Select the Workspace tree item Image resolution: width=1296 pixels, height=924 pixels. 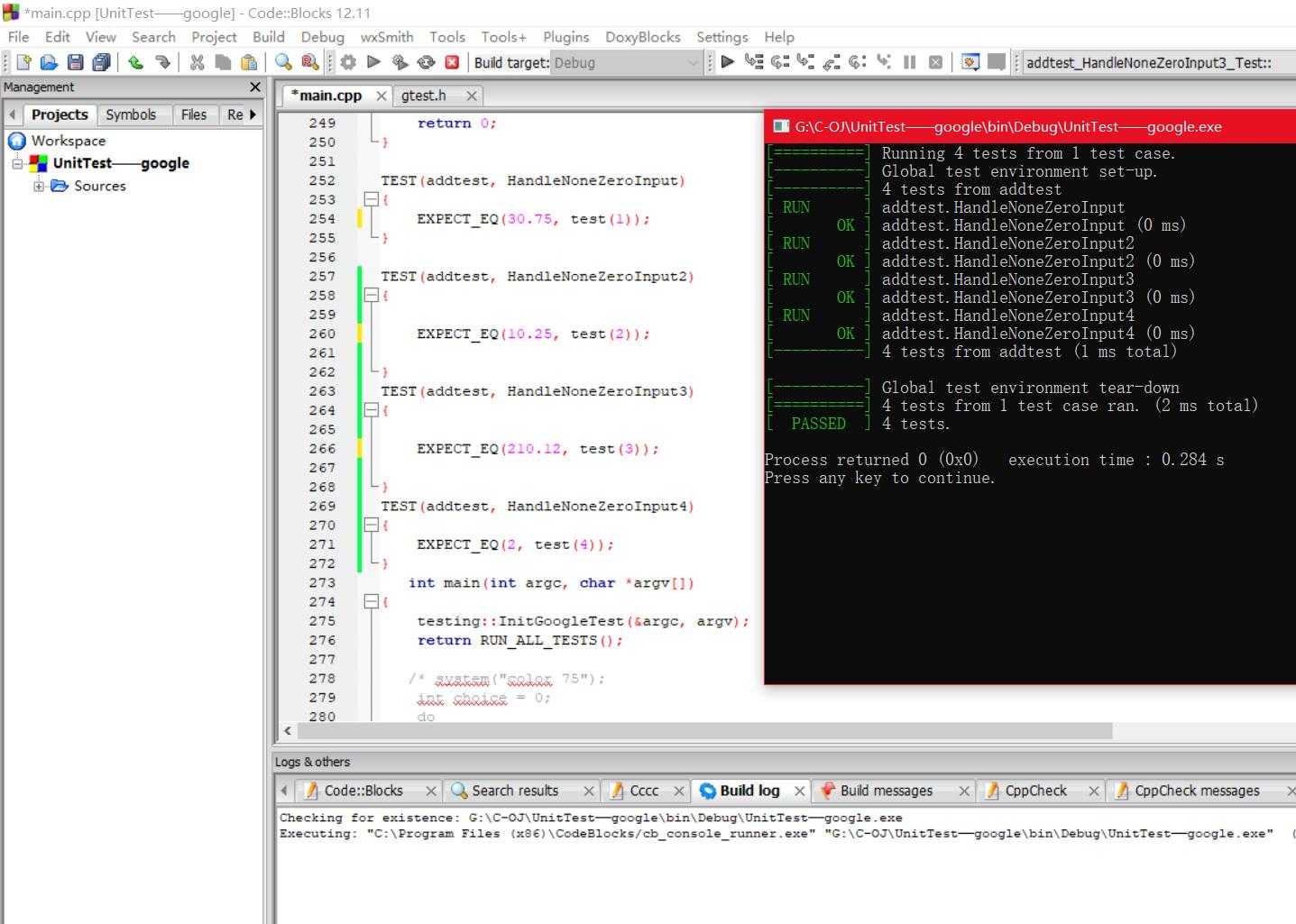pos(69,141)
